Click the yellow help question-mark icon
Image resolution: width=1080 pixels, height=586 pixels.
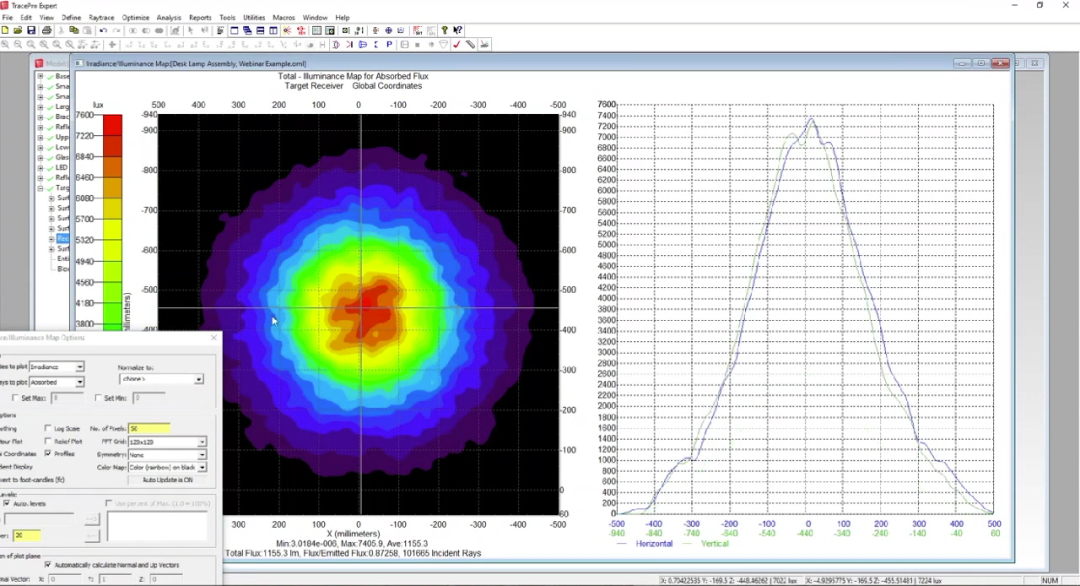(444, 30)
